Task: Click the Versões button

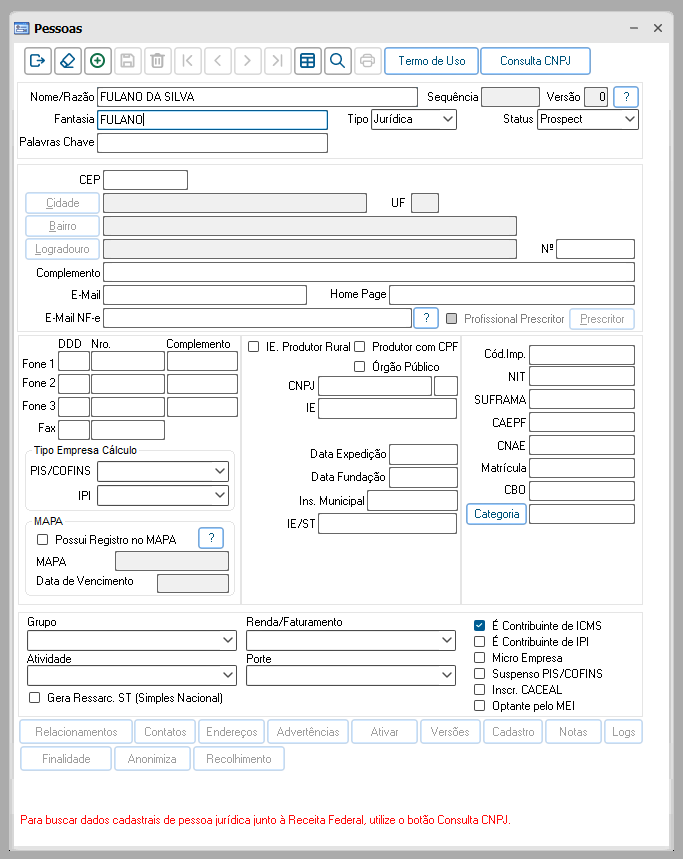Action: tap(450, 732)
